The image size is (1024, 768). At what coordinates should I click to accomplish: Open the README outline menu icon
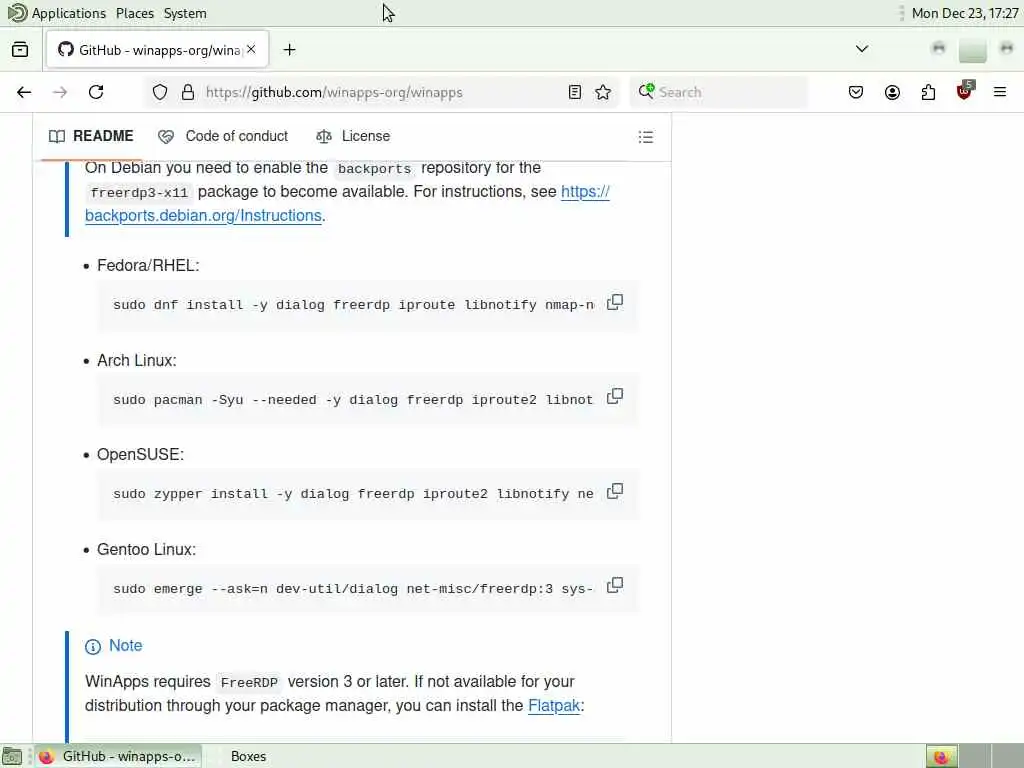point(646,136)
